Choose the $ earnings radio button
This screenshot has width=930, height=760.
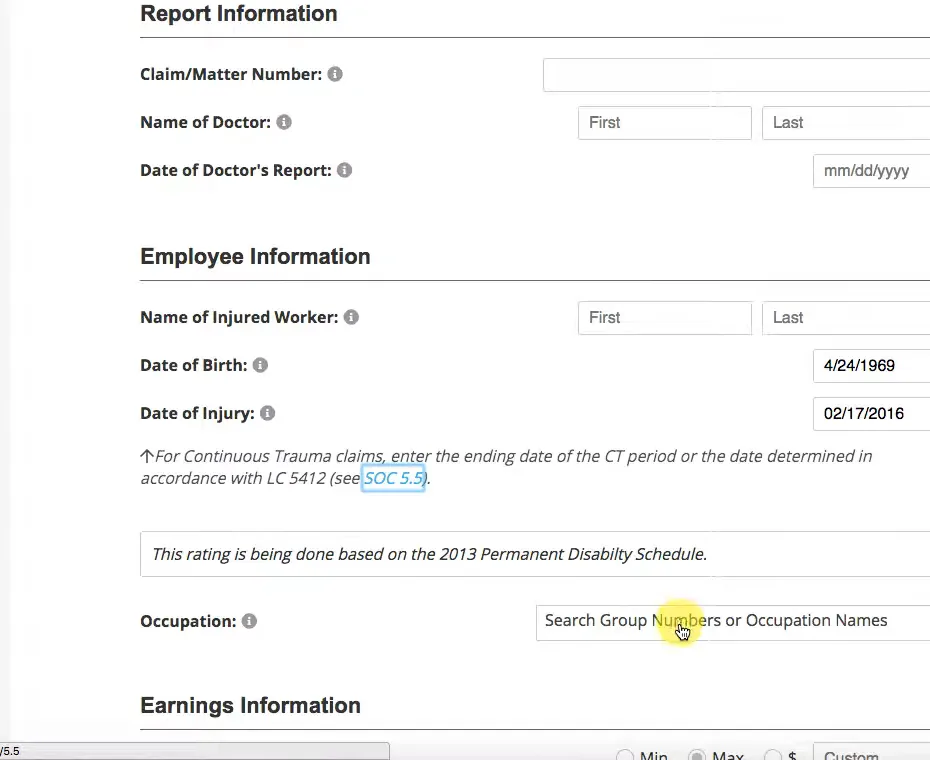click(772, 756)
